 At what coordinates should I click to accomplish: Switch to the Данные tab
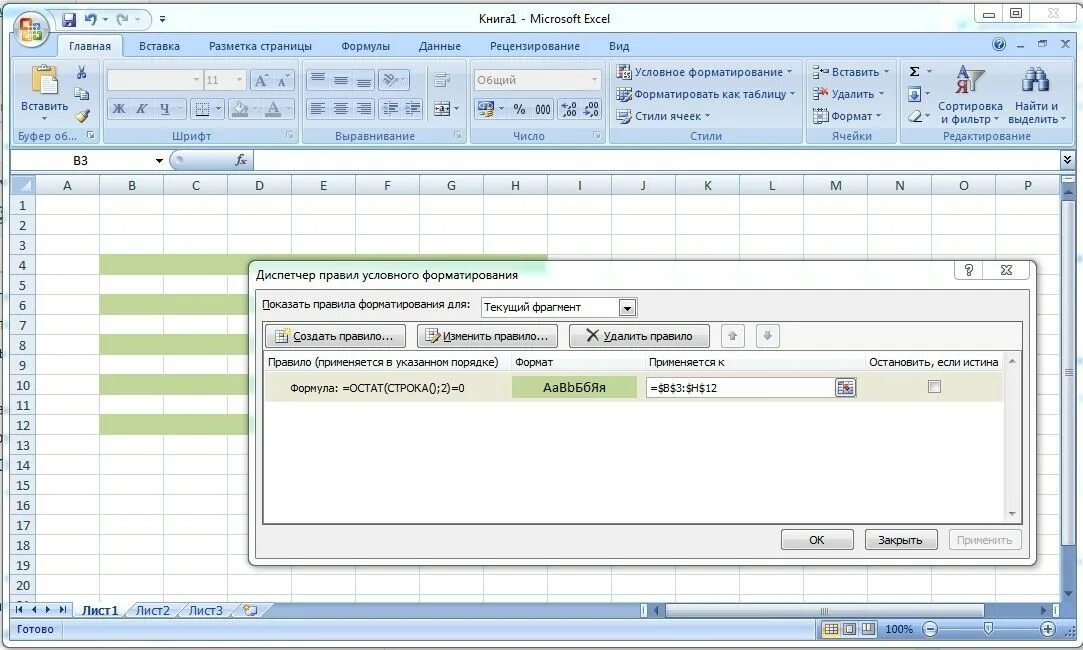[439, 46]
